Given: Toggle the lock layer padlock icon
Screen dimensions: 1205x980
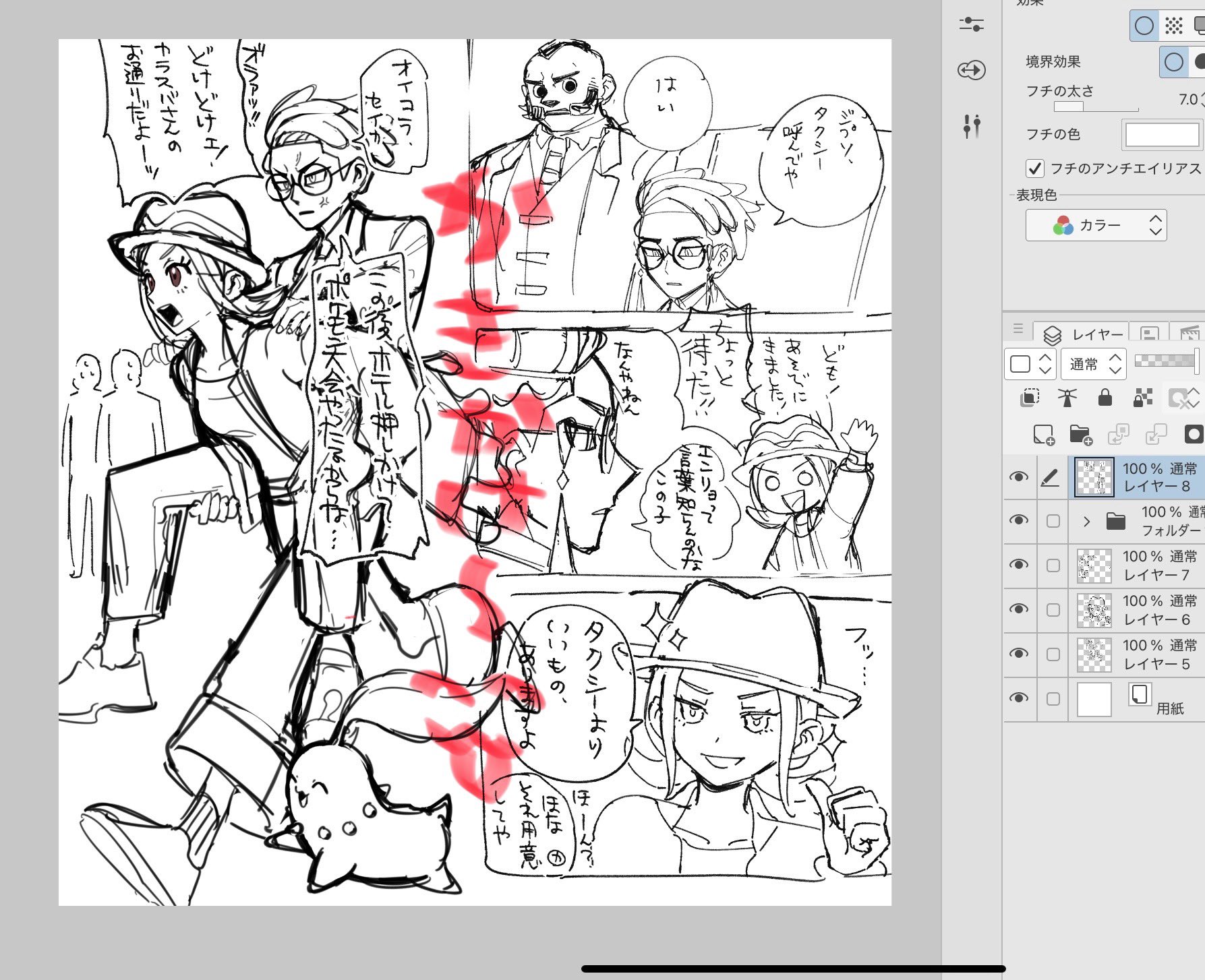Looking at the screenshot, I should coord(1105,398).
